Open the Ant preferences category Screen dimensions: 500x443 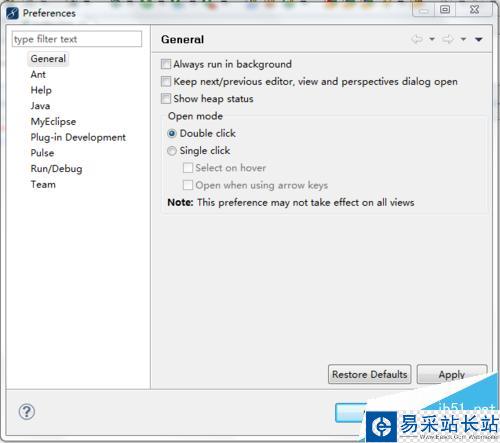click(38, 74)
